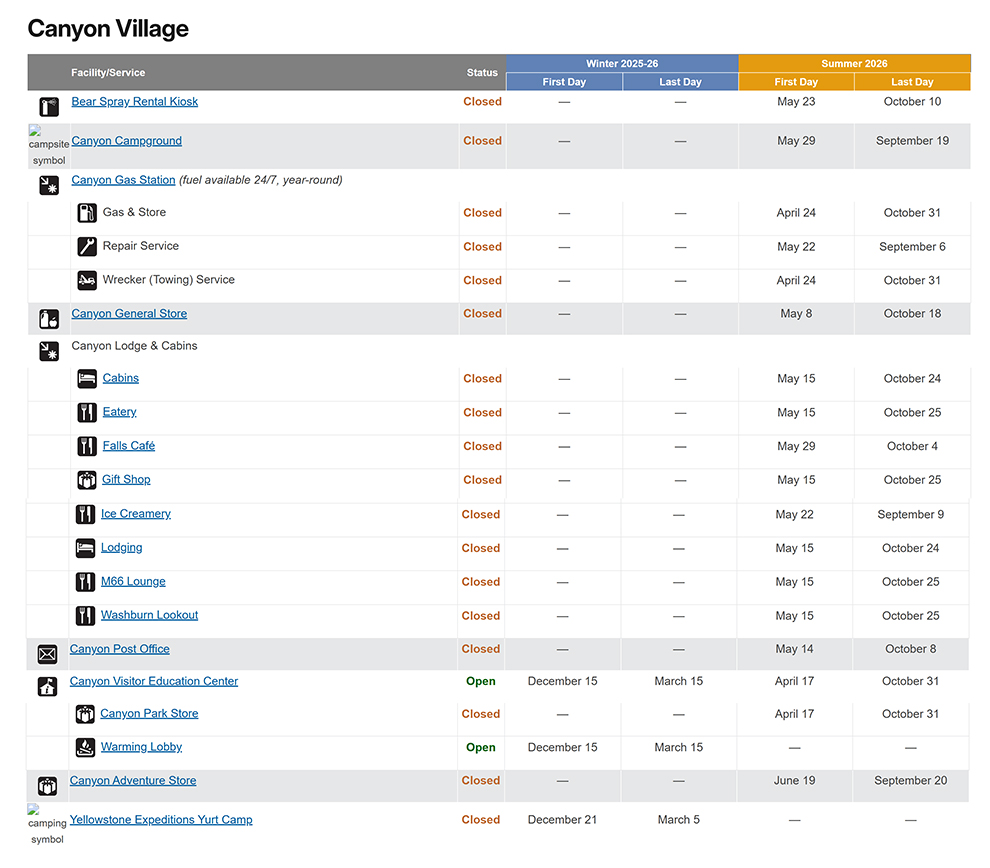
Task: Open the Yellowstone Expeditions Yurt Camp link
Action: pyautogui.click(x=161, y=820)
